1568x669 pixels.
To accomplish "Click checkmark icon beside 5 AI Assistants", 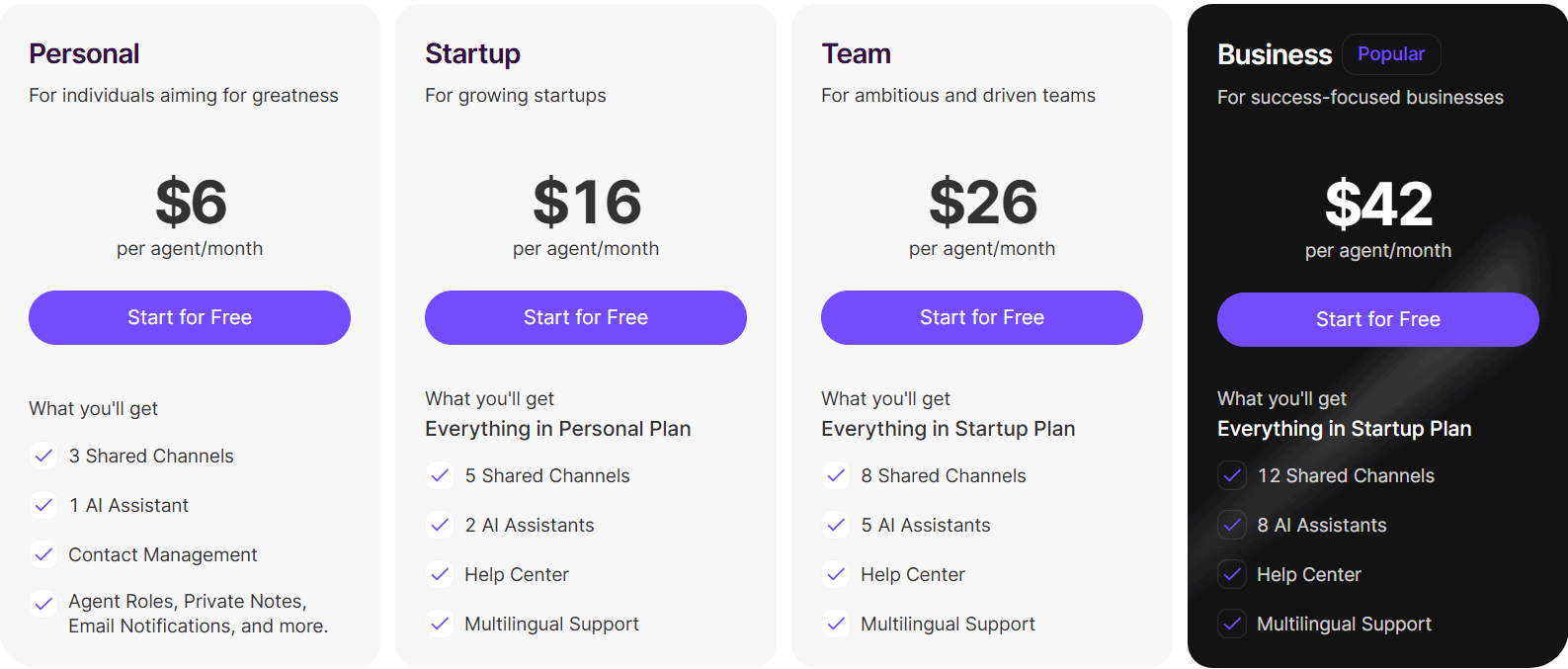I will click(x=836, y=525).
